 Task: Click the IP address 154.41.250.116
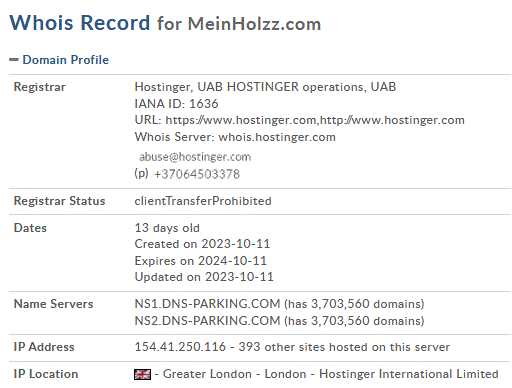pos(180,347)
